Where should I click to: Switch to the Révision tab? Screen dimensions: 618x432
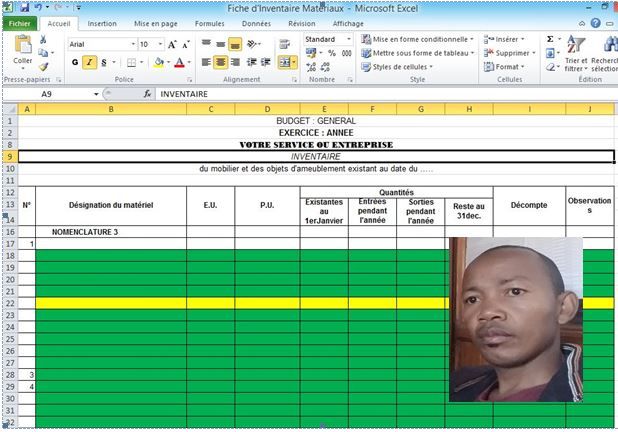coord(302,24)
